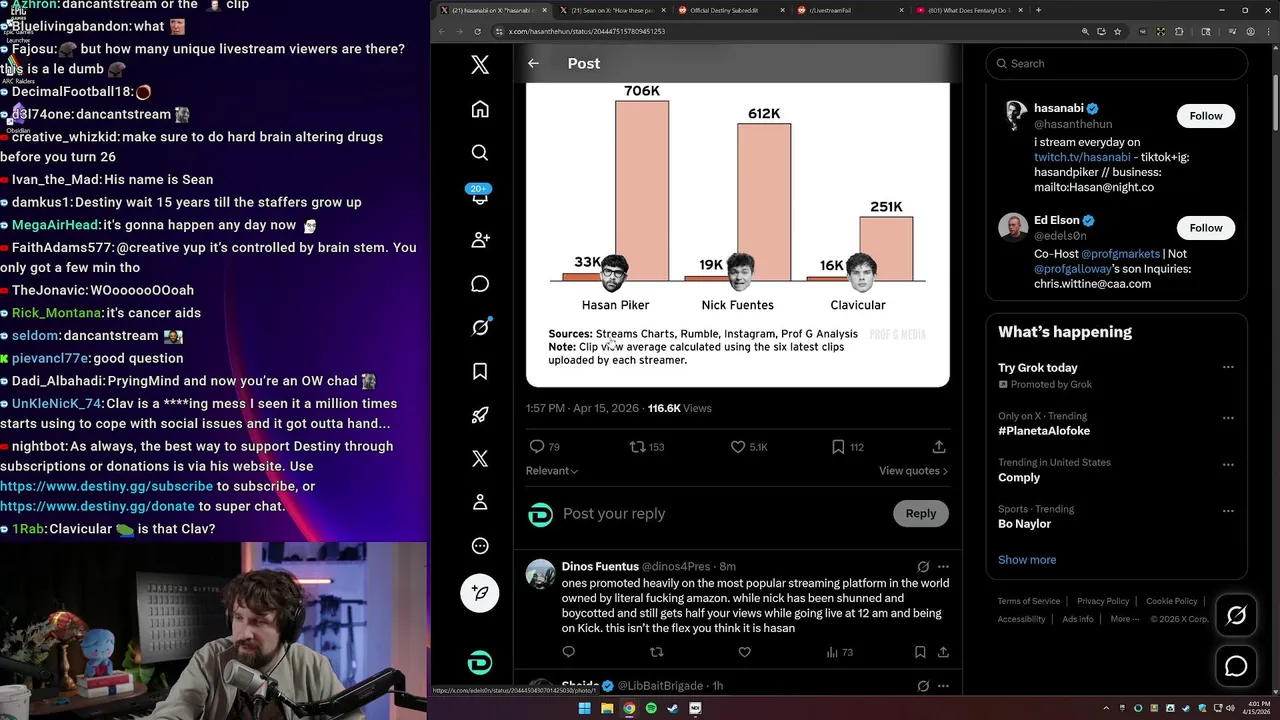Open more options for Try Grok today
Screen dimensions: 1280x720
[x=1228, y=368]
